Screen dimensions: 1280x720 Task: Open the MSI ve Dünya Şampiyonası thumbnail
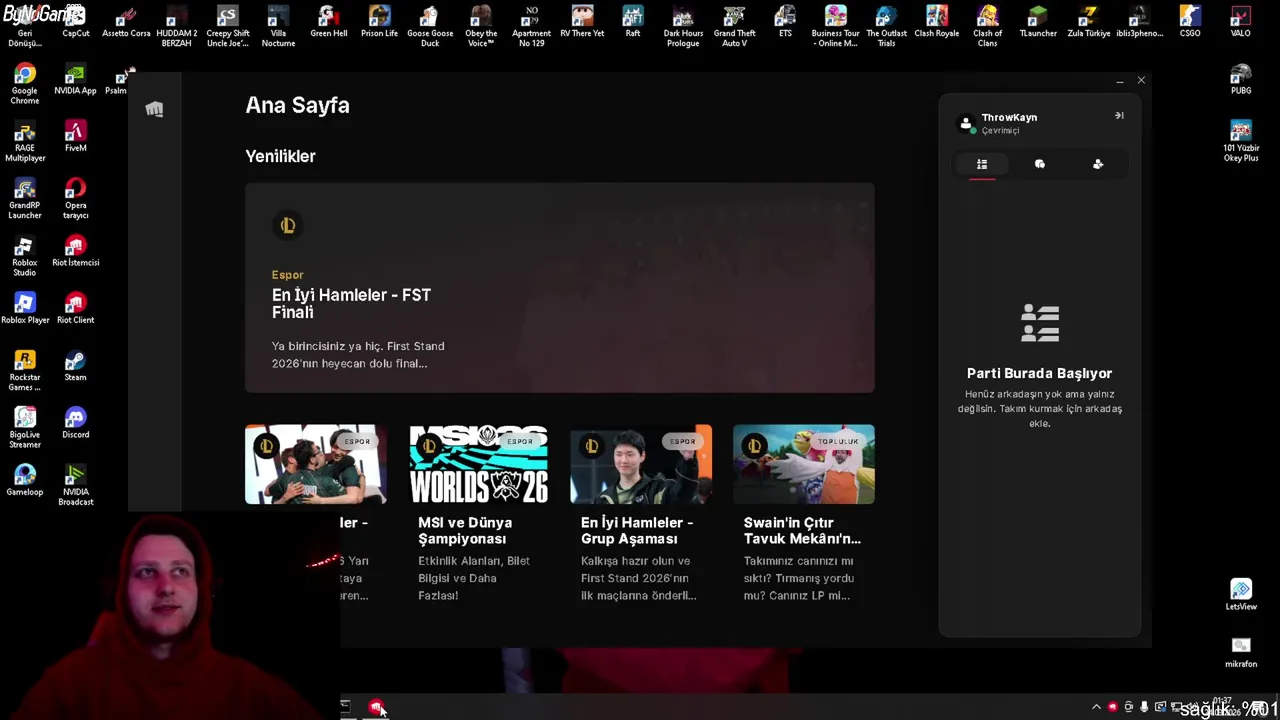point(478,464)
